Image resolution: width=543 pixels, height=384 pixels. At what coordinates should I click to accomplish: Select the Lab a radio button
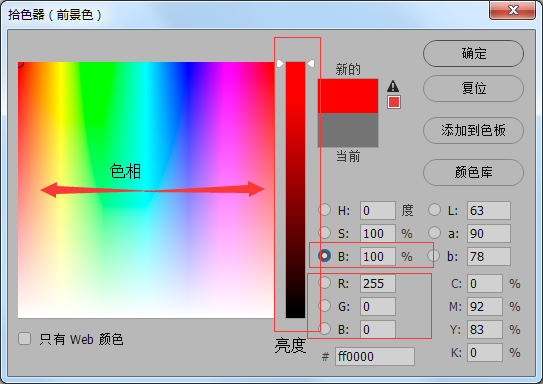[434, 233]
